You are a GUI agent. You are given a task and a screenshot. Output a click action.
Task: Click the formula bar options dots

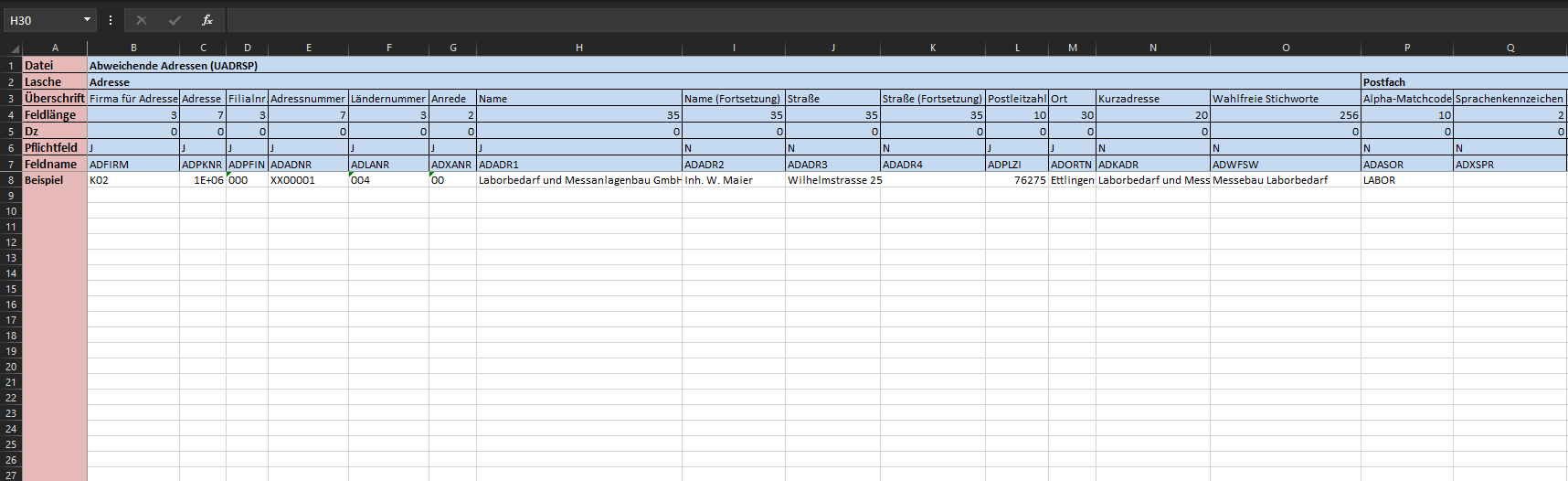pyautogui.click(x=111, y=20)
